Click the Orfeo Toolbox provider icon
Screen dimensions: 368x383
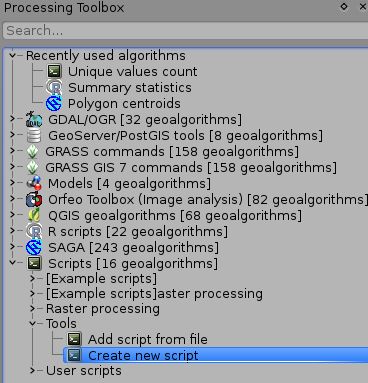(x=34, y=199)
